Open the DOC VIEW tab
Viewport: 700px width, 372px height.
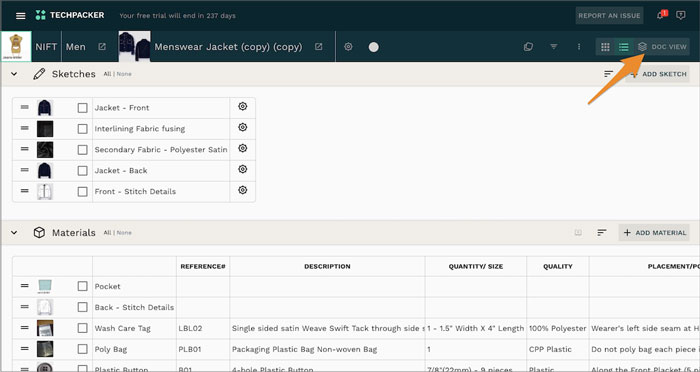click(x=662, y=47)
